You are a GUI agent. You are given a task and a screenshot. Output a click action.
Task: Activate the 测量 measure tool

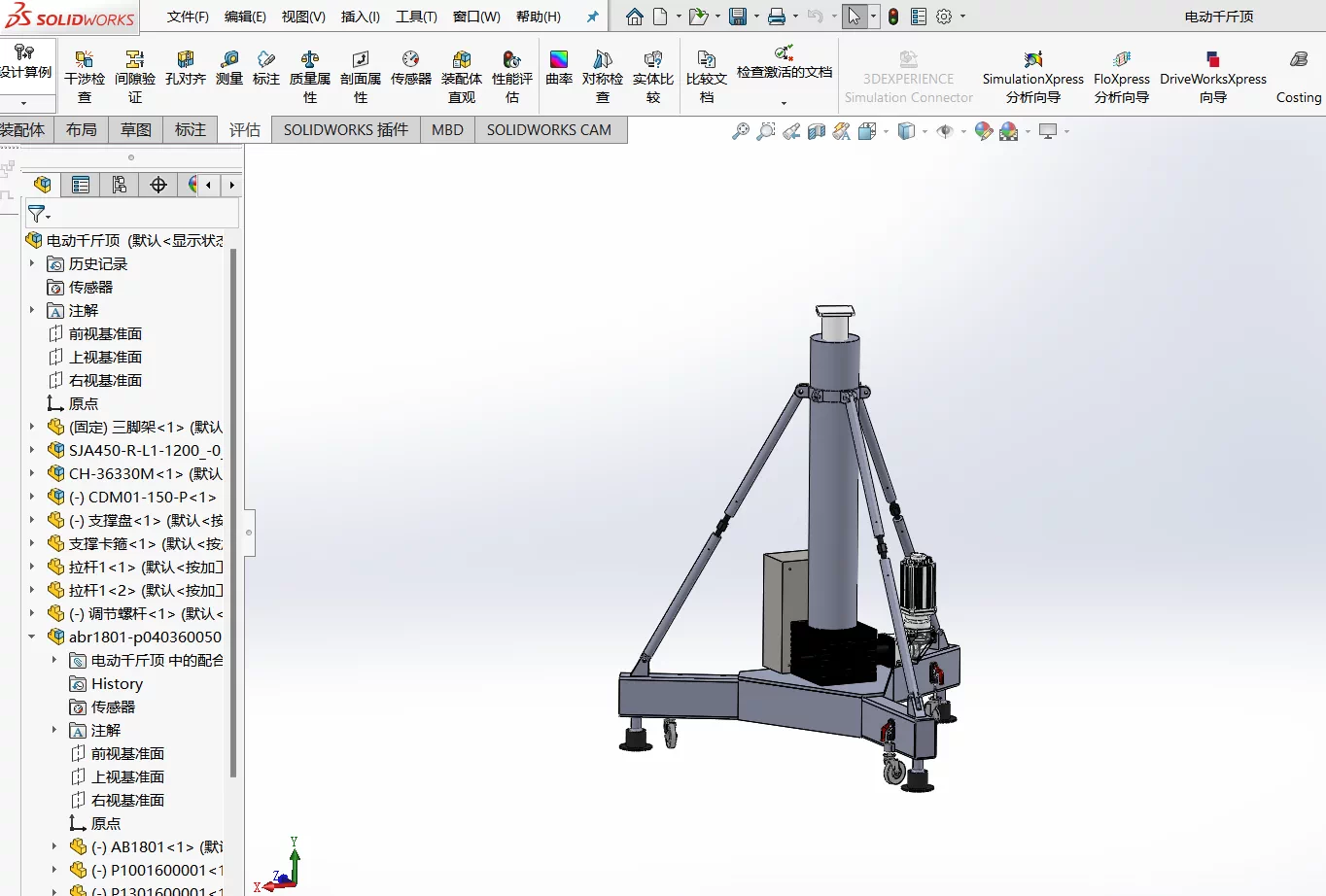tap(229, 68)
